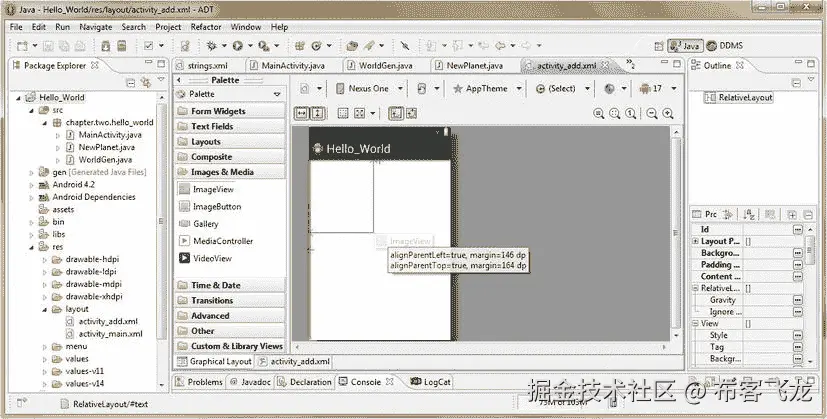Open the Navigate menu
This screenshot has height=419, width=827.
[x=96, y=27]
